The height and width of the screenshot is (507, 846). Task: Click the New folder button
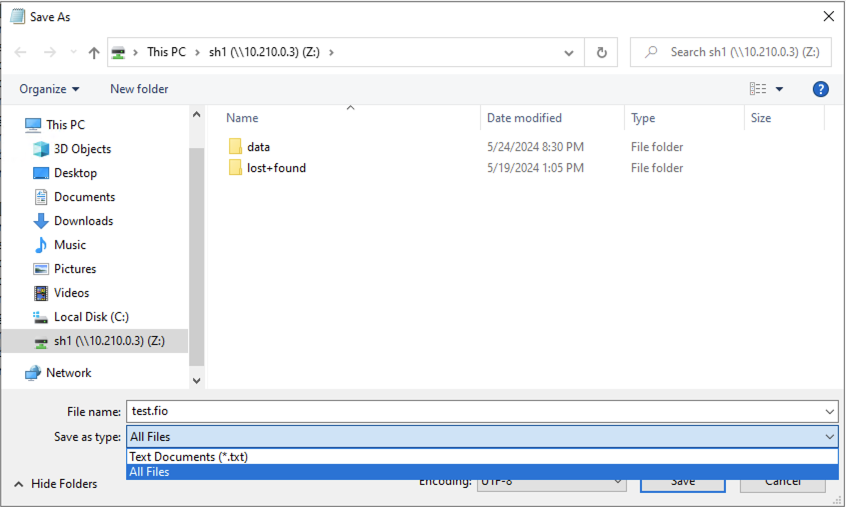pos(139,89)
